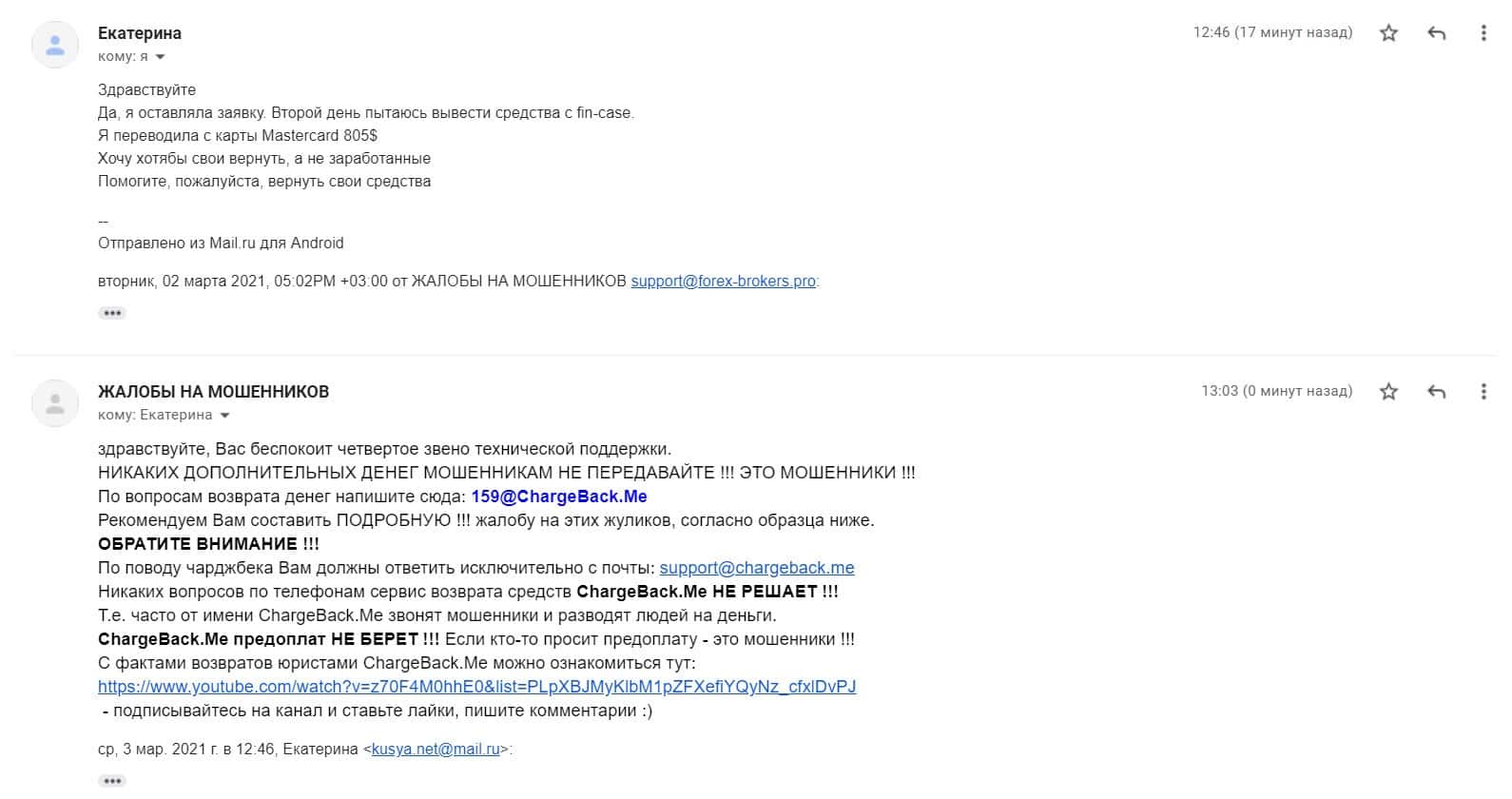Click Екатерина's sender avatar
The height and width of the screenshot is (799, 1512).
(55, 45)
